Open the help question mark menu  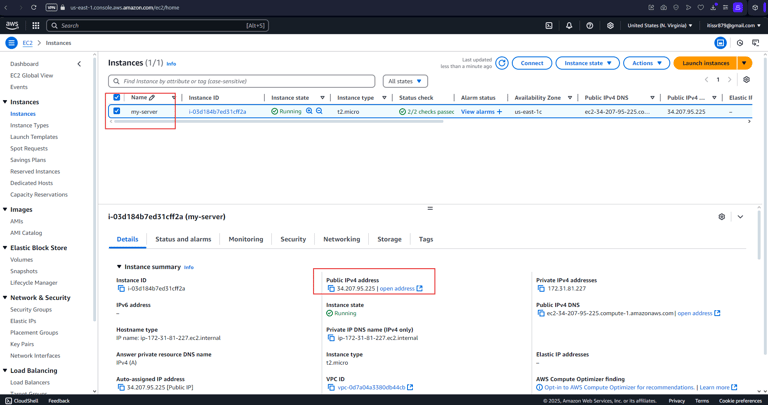click(590, 25)
